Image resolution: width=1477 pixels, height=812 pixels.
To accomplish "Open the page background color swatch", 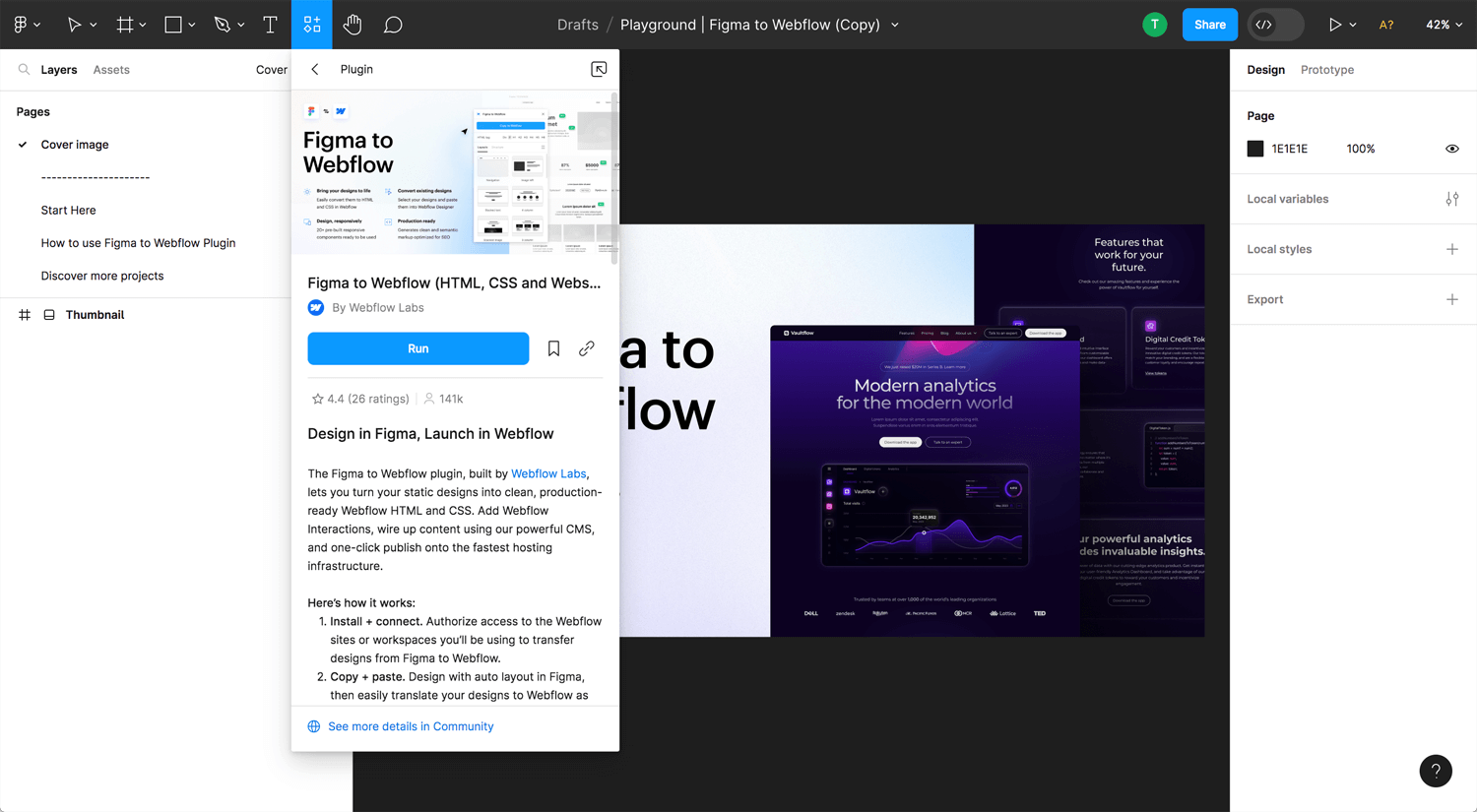I will coord(1255,149).
